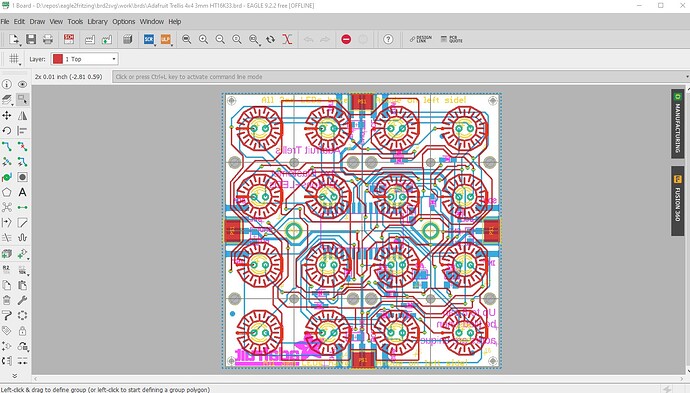Select the Name tool labeled R2
Viewport: 690px width, 393px height.
coord(7,269)
